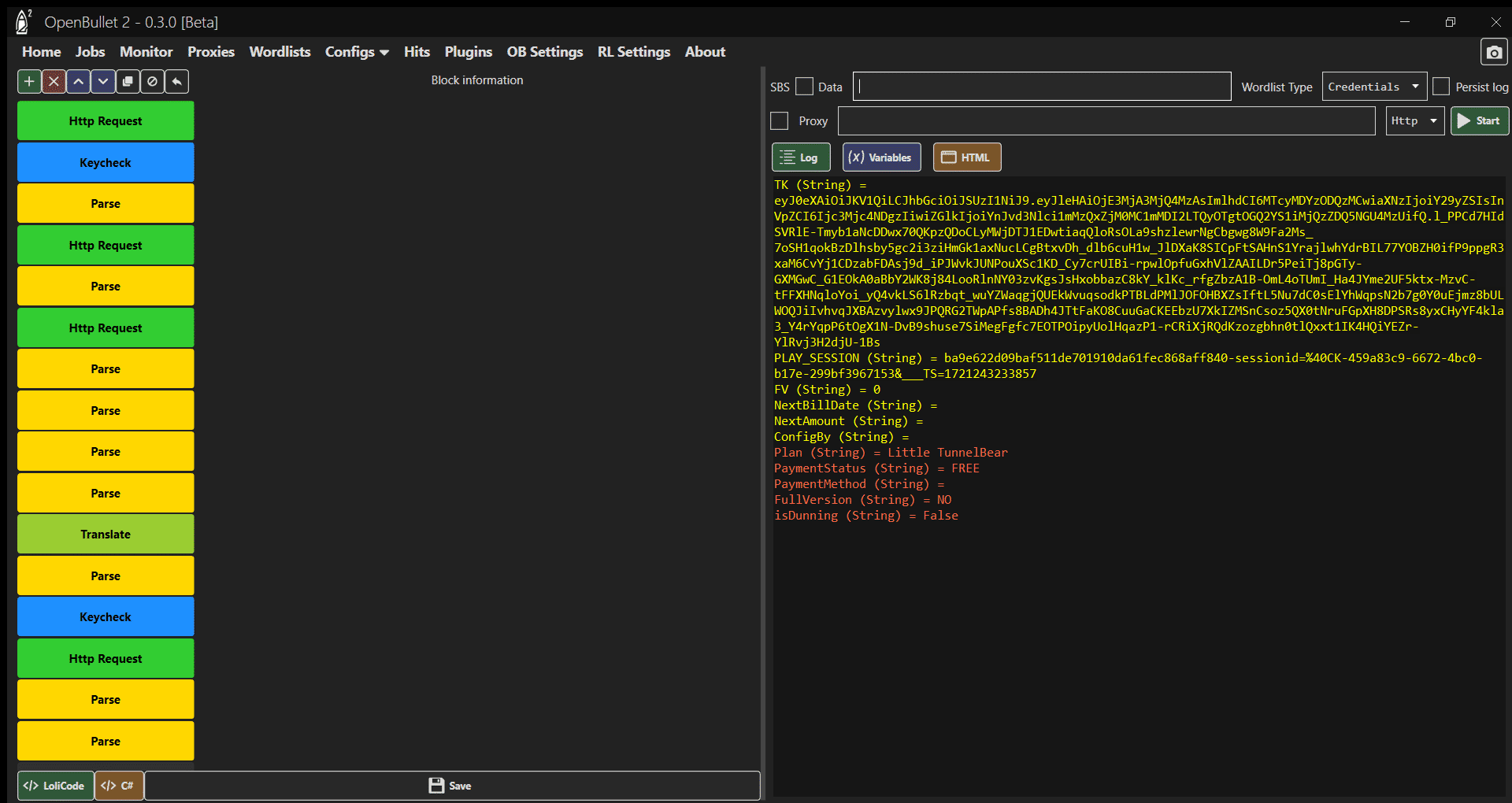Click into the Data input field

(1041, 87)
